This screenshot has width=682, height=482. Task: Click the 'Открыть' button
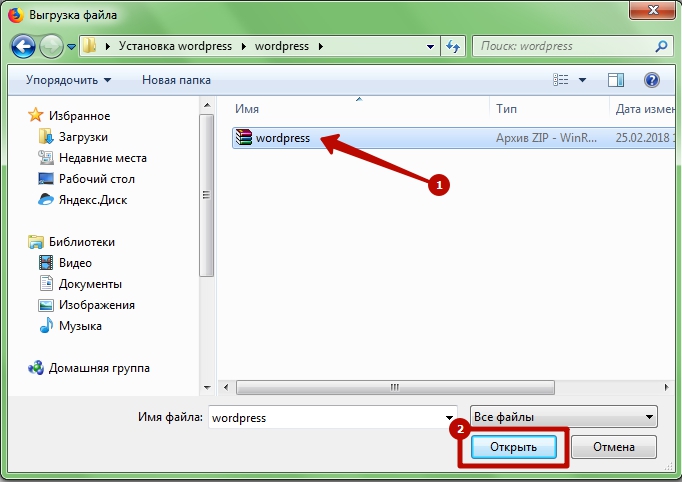coord(513,447)
